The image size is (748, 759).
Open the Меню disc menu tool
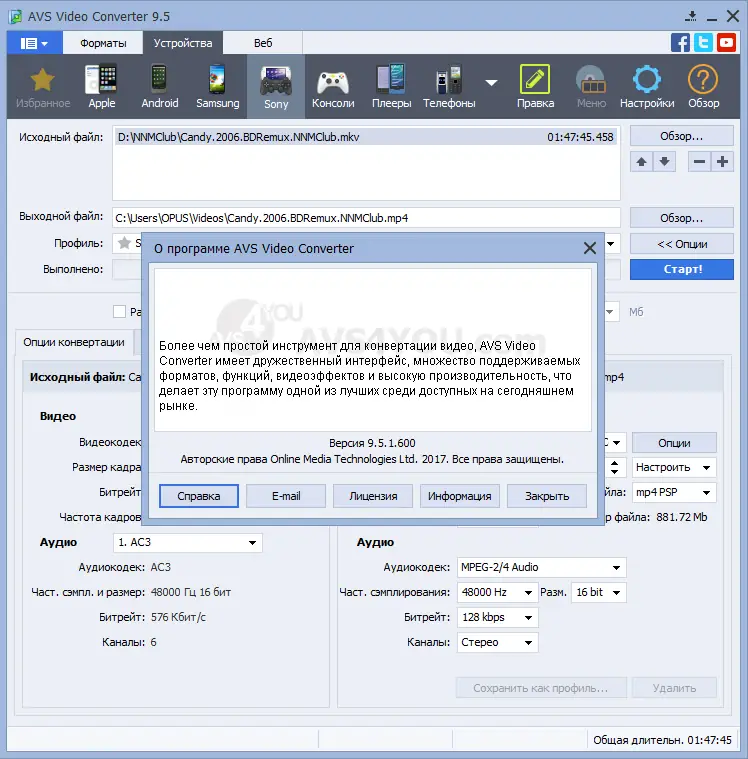coord(591,87)
